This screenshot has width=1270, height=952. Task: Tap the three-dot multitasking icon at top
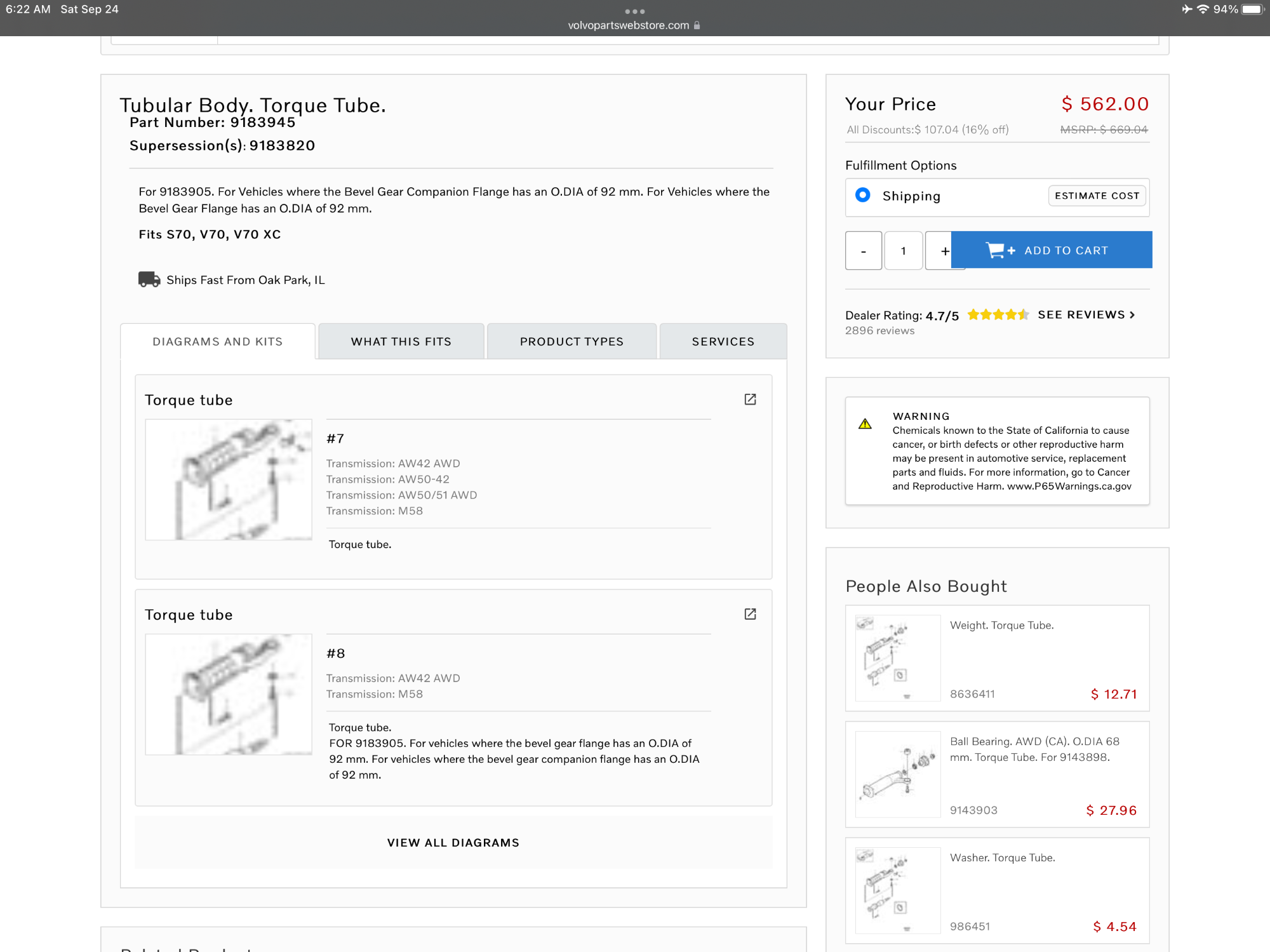click(634, 11)
